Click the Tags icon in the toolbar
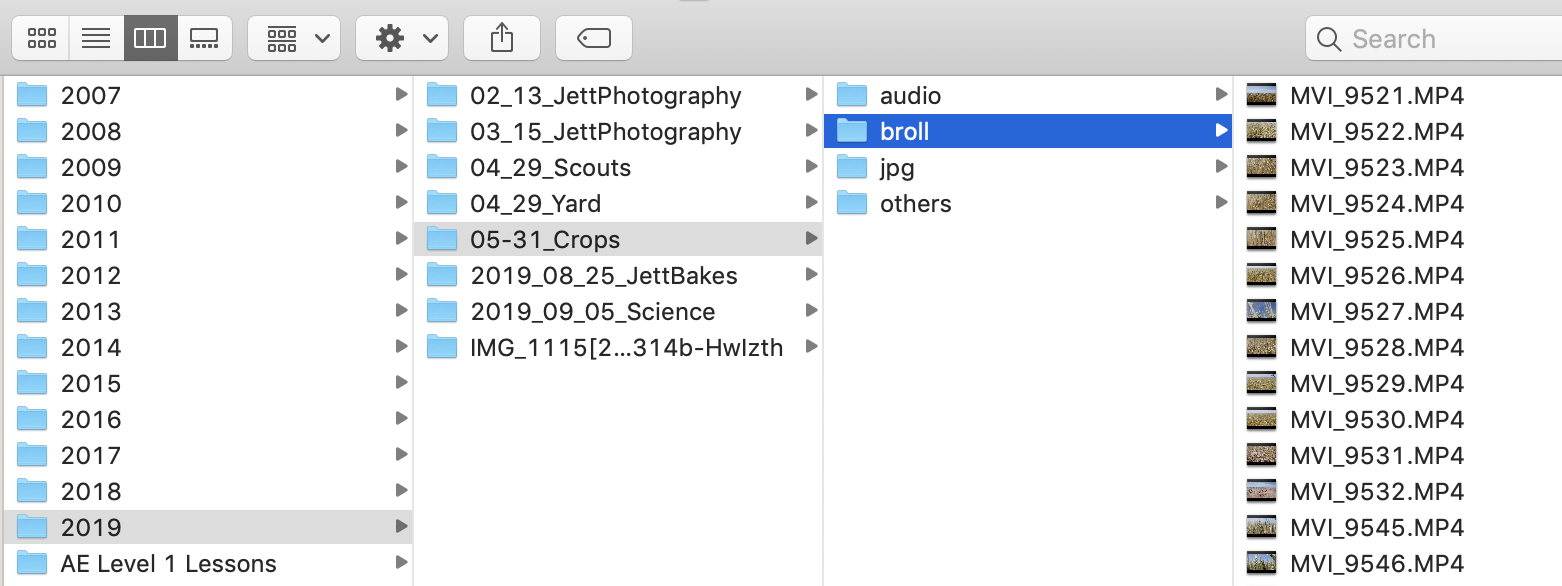The height and width of the screenshot is (586, 1562). [x=593, y=37]
